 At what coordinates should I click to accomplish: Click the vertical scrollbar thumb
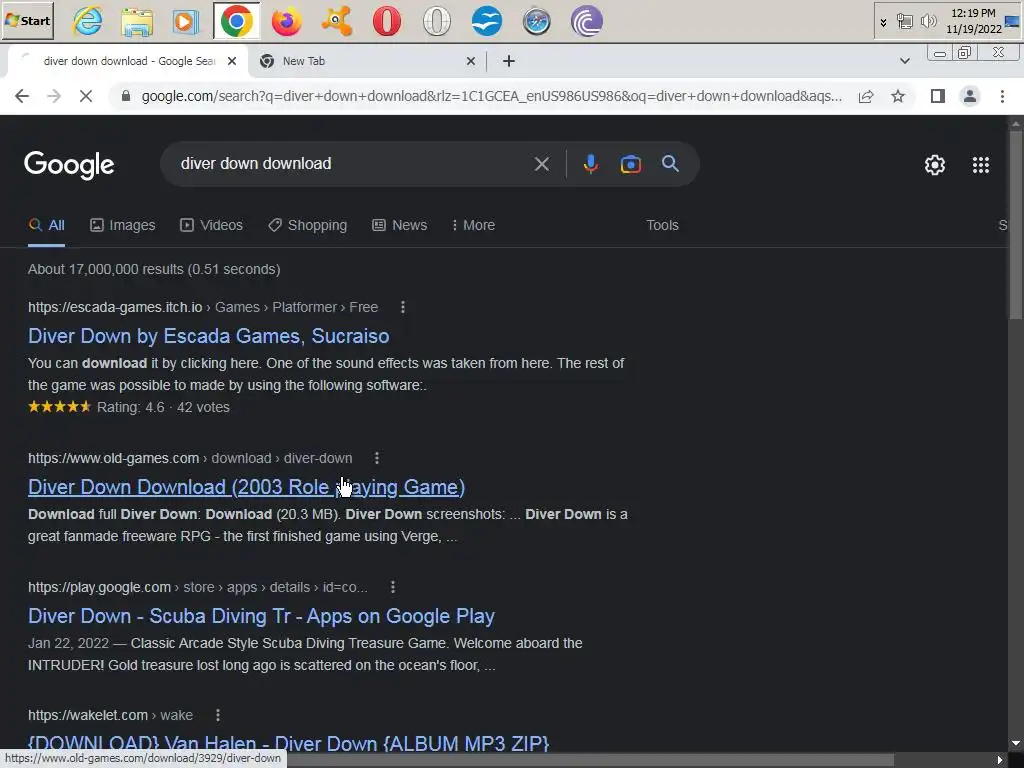click(x=1016, y=224)
